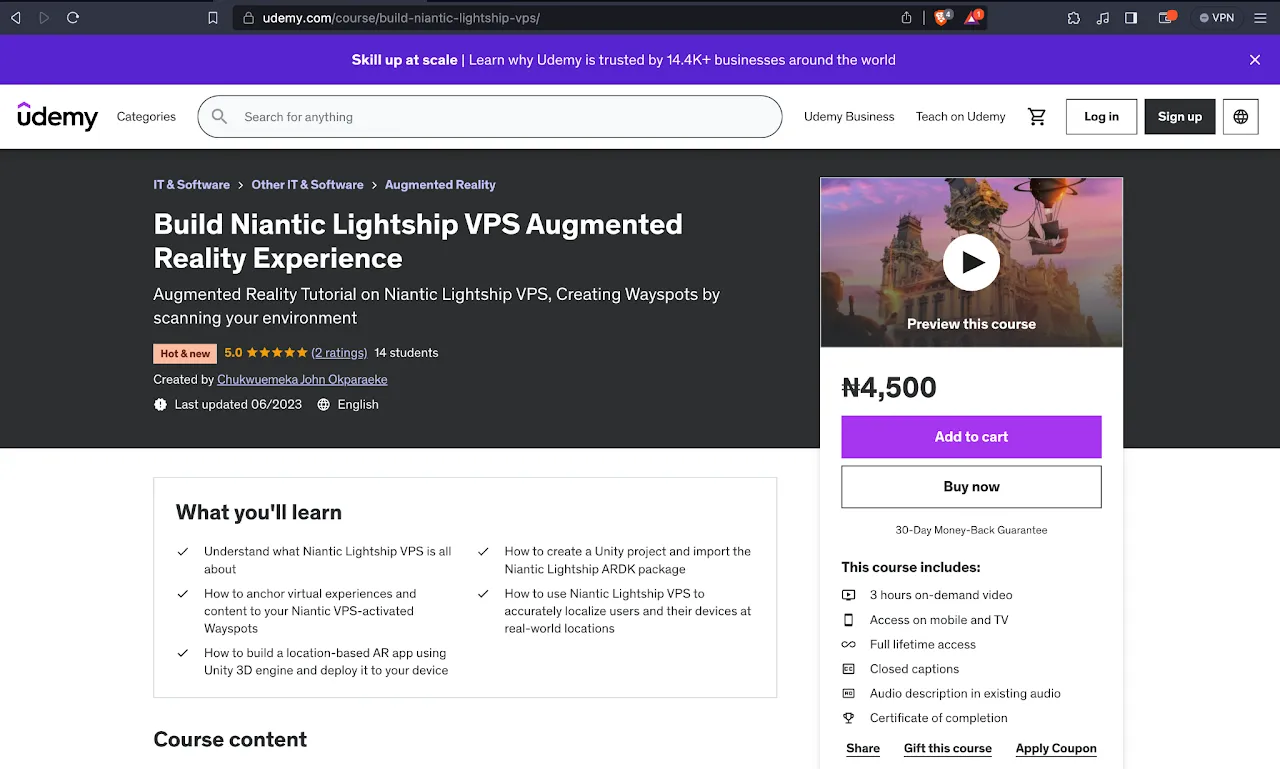This screenshot has height=769, width=1280.
Task: Click "How to create a Unity project" item
Action: pos(628,560)
